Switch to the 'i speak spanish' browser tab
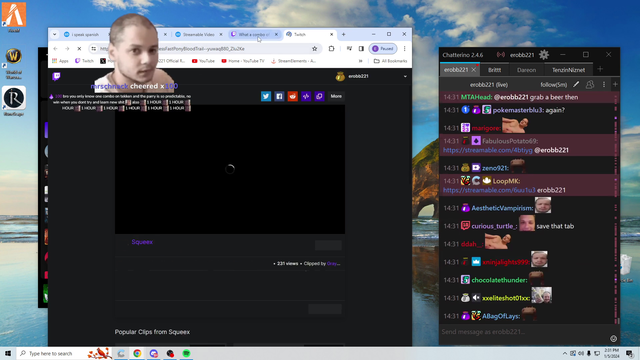 coord(85,35)
